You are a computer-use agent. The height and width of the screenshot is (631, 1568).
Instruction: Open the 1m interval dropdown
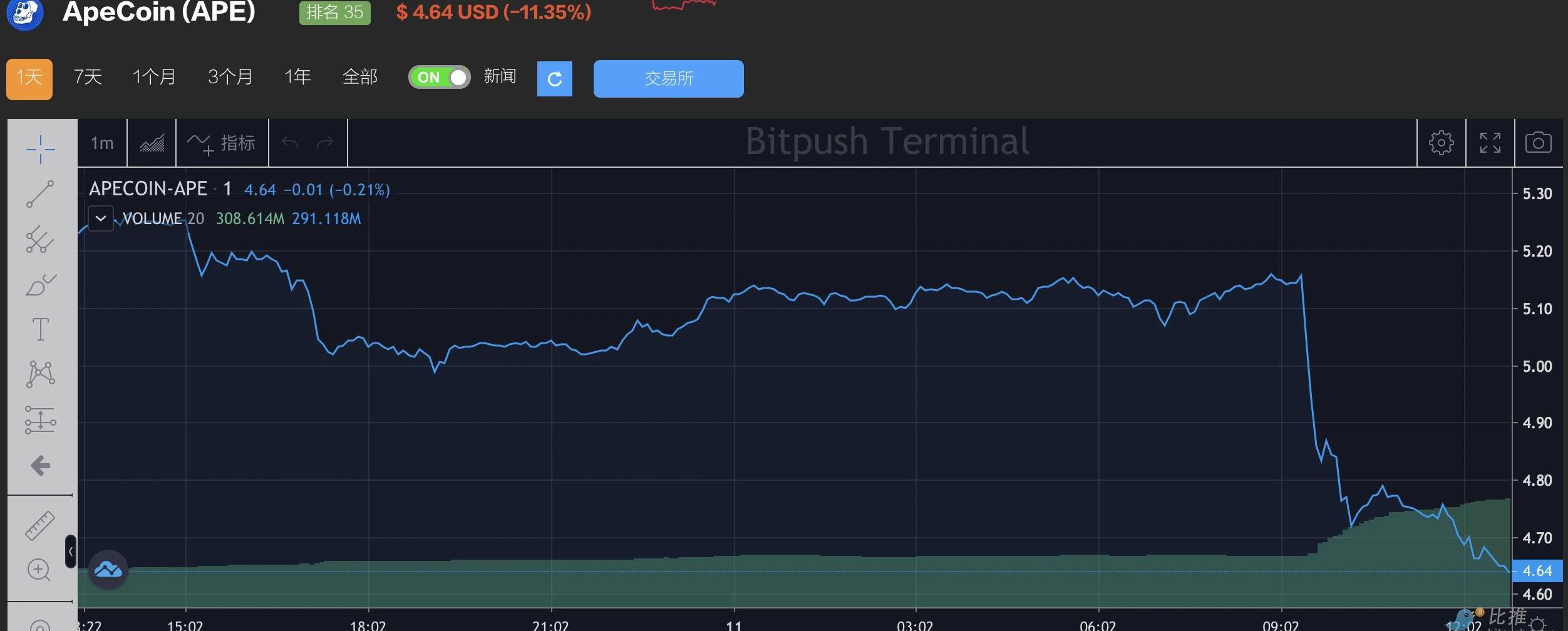(x=102, y=143)
